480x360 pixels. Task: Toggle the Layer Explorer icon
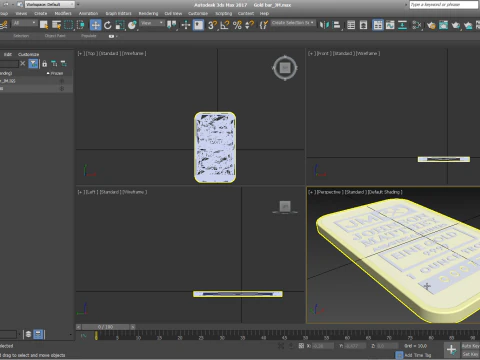(363, 25)
